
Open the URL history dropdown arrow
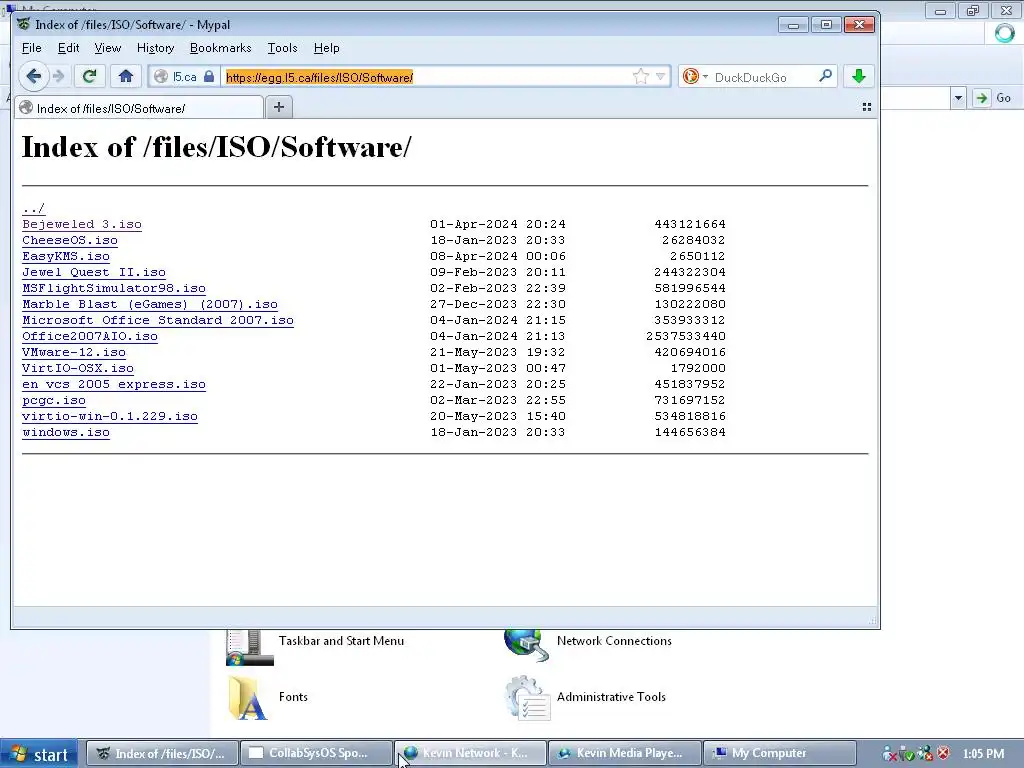(x=660, y=76)
